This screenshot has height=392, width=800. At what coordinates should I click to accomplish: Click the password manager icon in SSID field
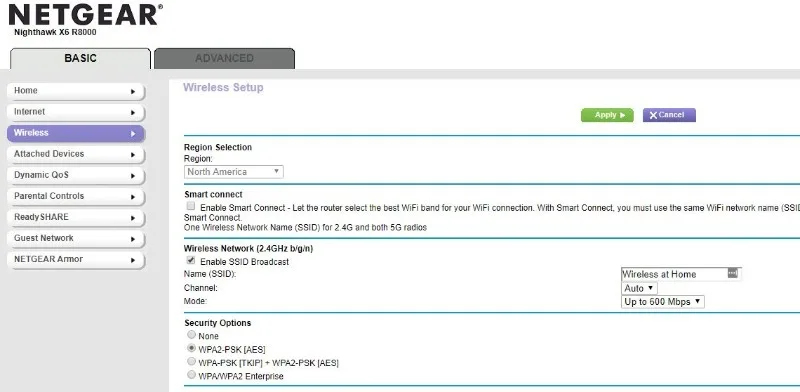click(x=733, y=274)
